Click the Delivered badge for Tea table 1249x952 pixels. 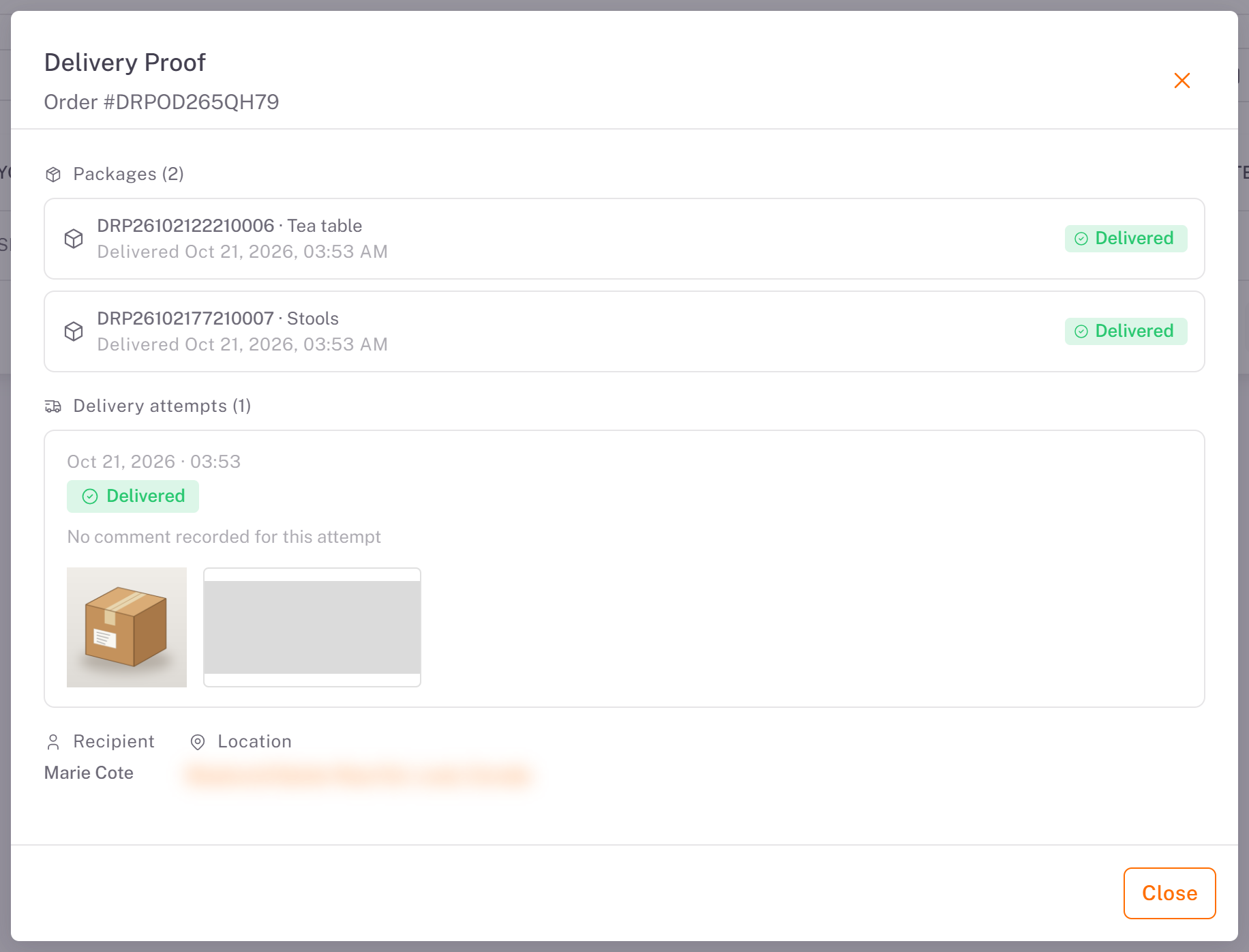(1126, 239)
